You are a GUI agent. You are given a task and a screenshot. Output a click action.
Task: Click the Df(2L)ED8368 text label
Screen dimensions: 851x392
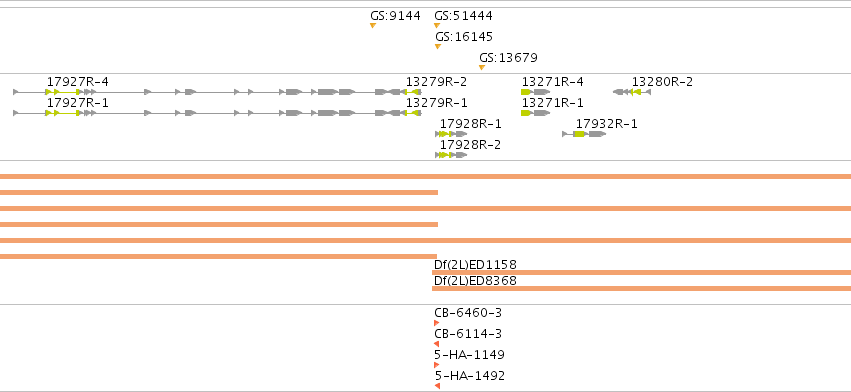click(475, 281)
